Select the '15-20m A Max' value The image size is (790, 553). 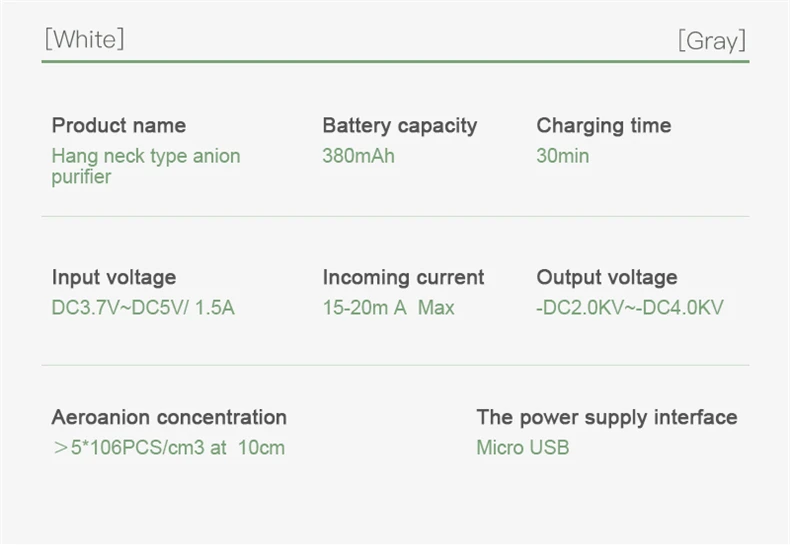point(388,308)
